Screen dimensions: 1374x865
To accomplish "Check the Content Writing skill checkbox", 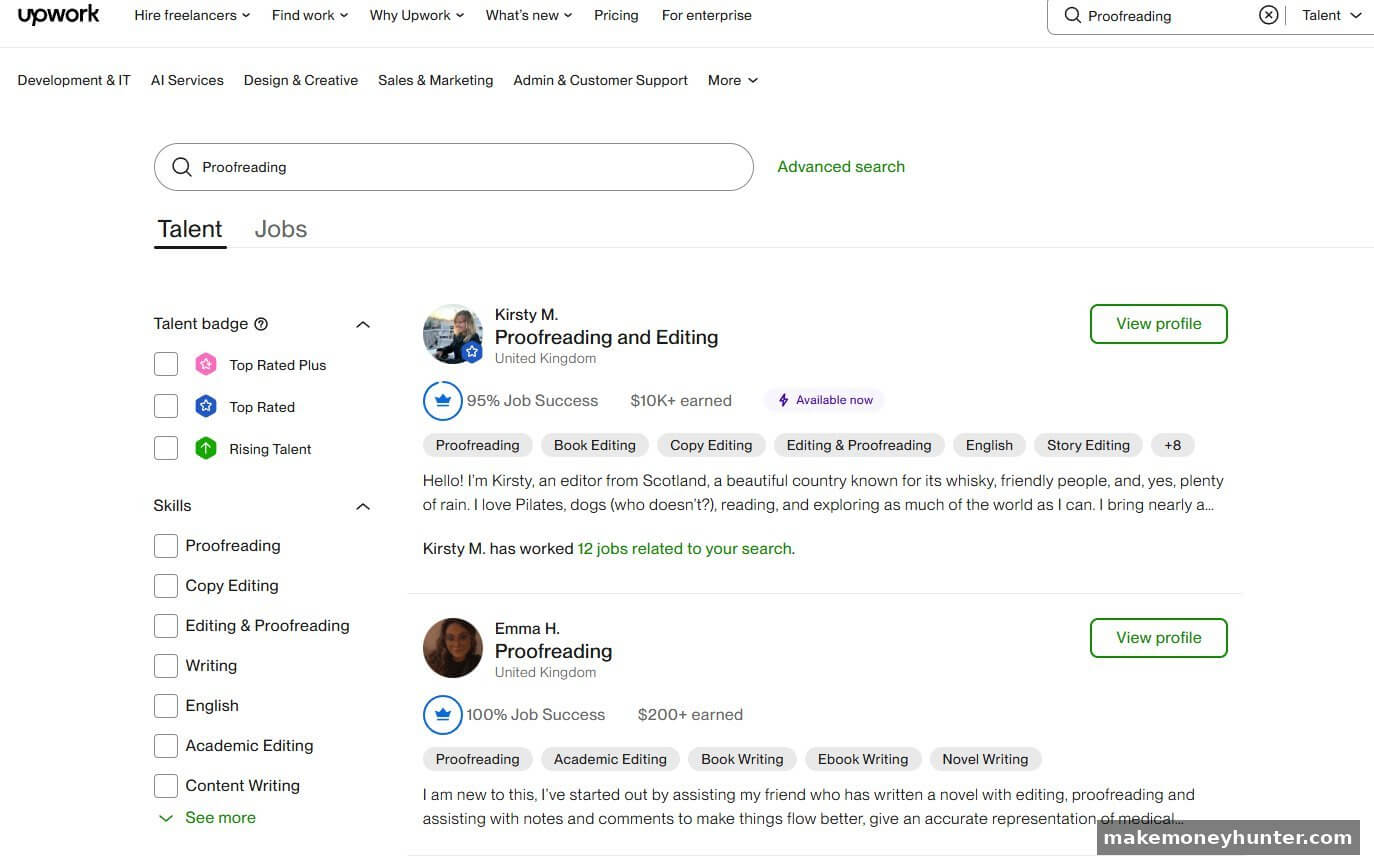I will point(166,786).
